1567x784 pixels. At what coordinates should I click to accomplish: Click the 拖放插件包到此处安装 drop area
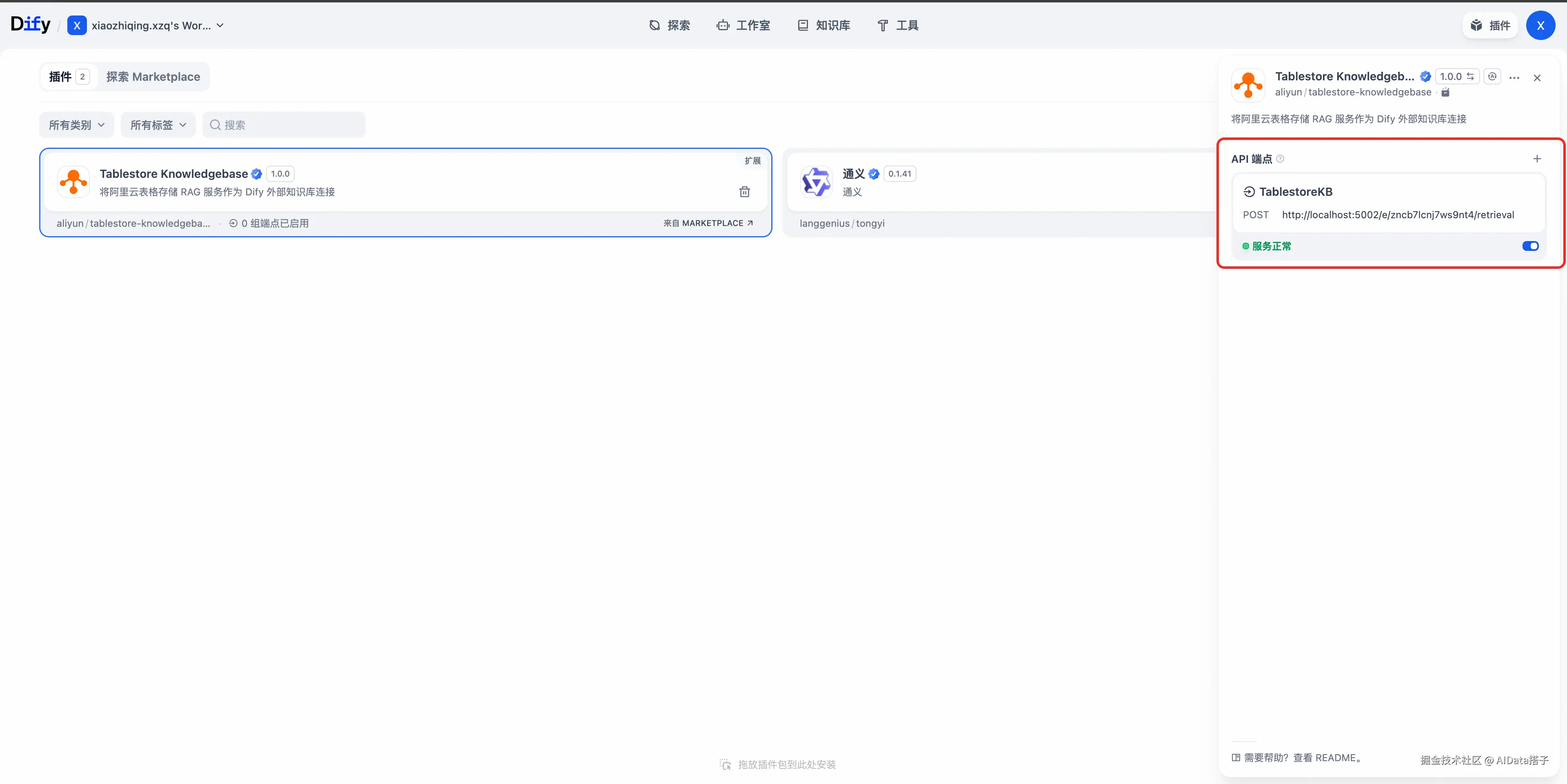click(778, 764)
